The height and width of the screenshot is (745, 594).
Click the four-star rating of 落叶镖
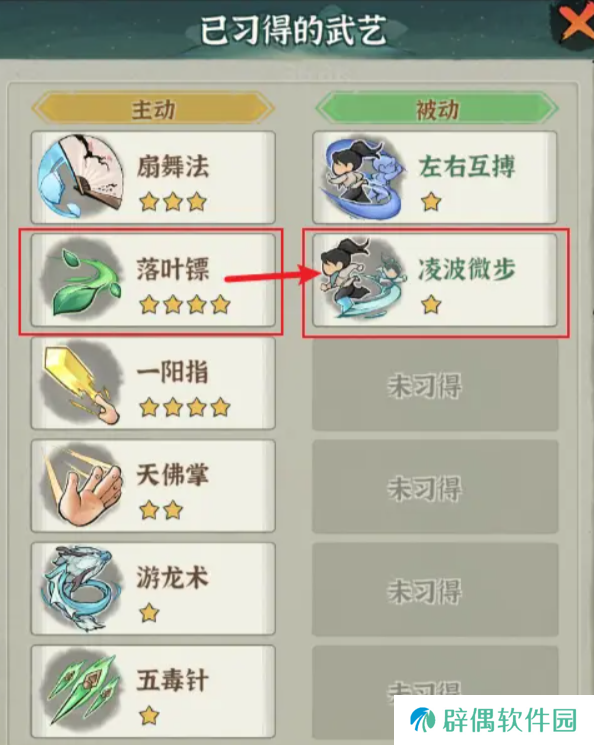pyautogui.click(x=185, y=305)
